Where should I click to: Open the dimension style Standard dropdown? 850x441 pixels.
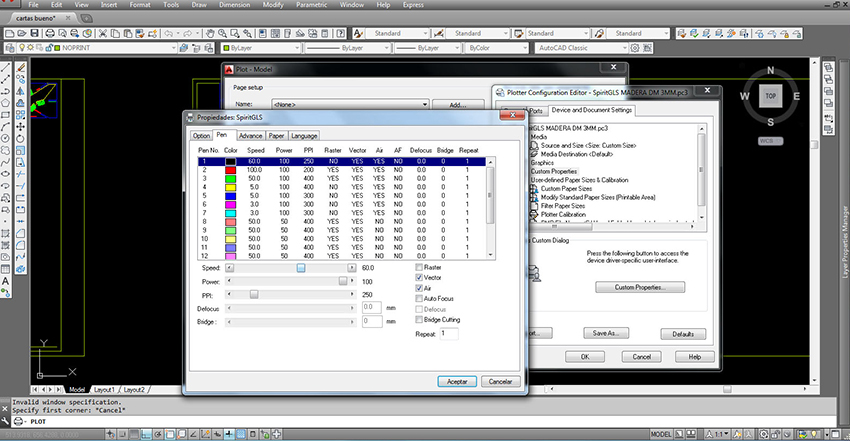[x=505, y=34]
